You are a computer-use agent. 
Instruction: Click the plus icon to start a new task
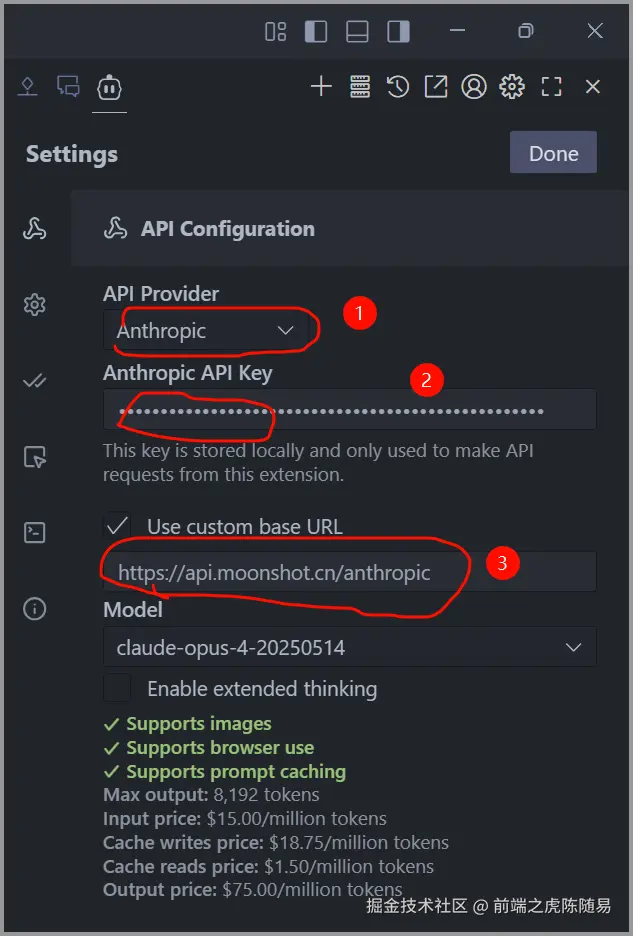tap(321, 87)
